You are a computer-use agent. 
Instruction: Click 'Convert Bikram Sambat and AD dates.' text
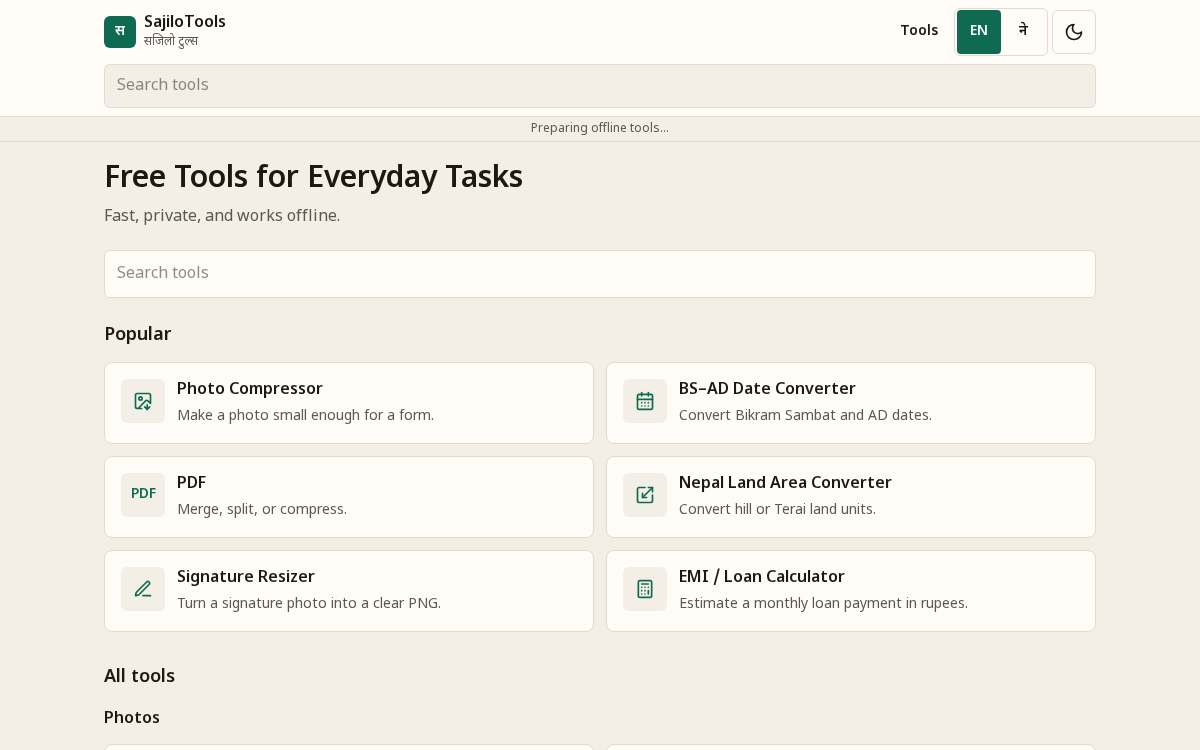(x=805, y=415)
